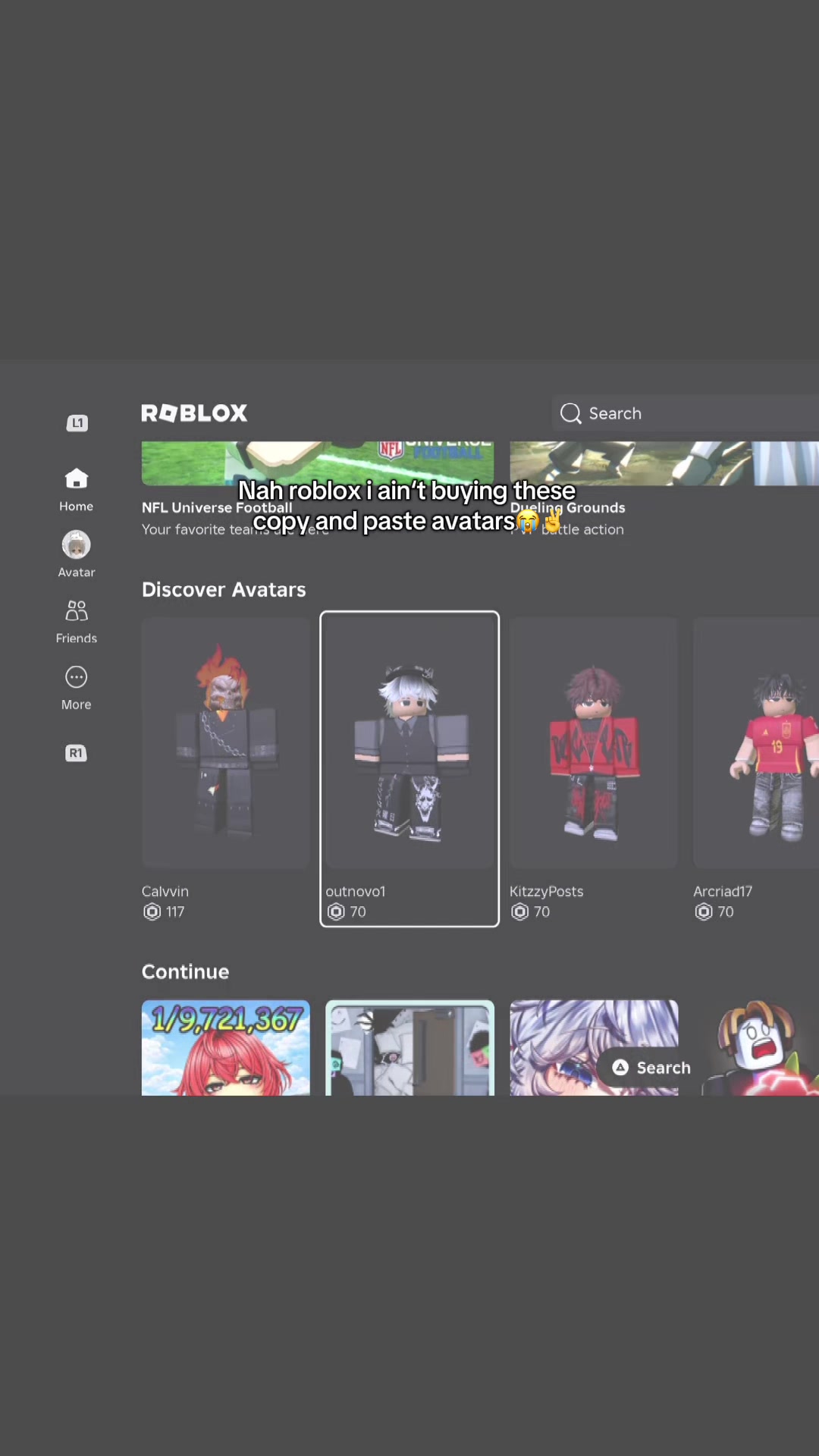Click the NFL Universe Football title
The image size is (819, 1456).
(217, 507)
